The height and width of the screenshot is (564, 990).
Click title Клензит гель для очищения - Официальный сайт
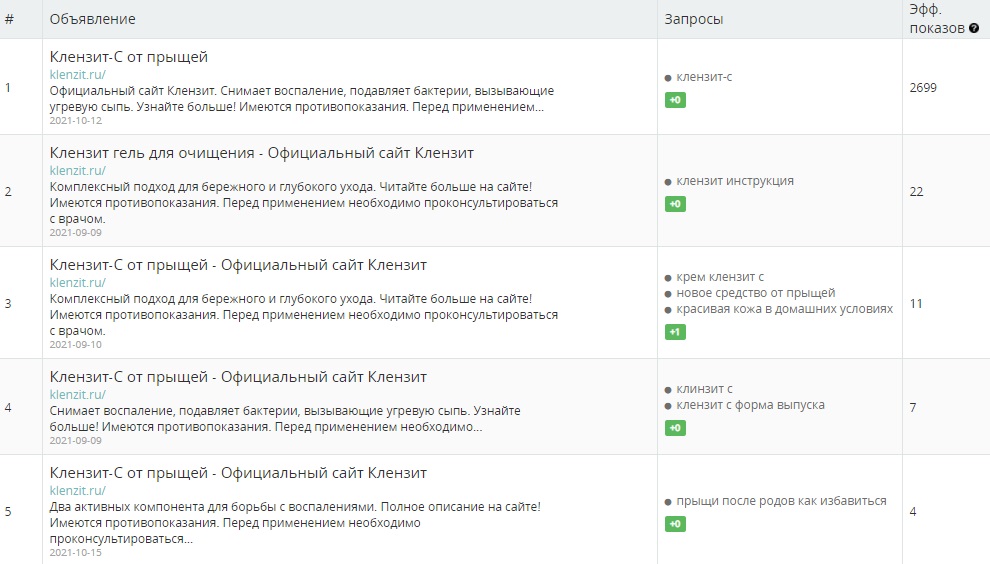click(x=261, y=153)
